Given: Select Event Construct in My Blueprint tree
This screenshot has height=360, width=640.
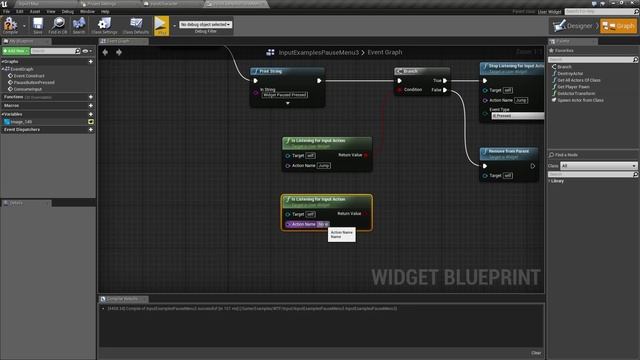Looking at the screenshot, I should coord(29,76).
